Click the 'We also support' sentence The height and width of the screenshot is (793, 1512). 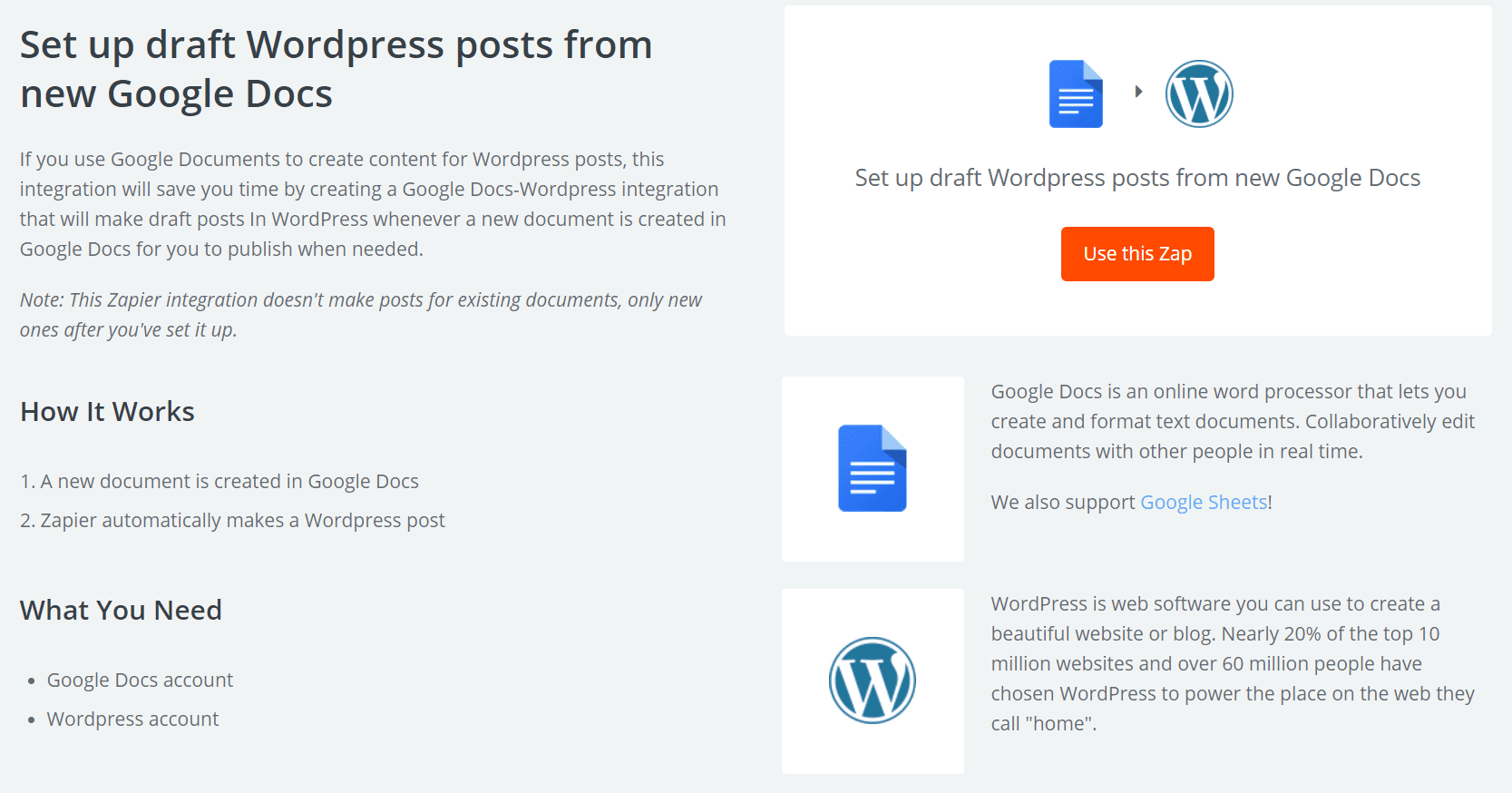point(1131,503)
